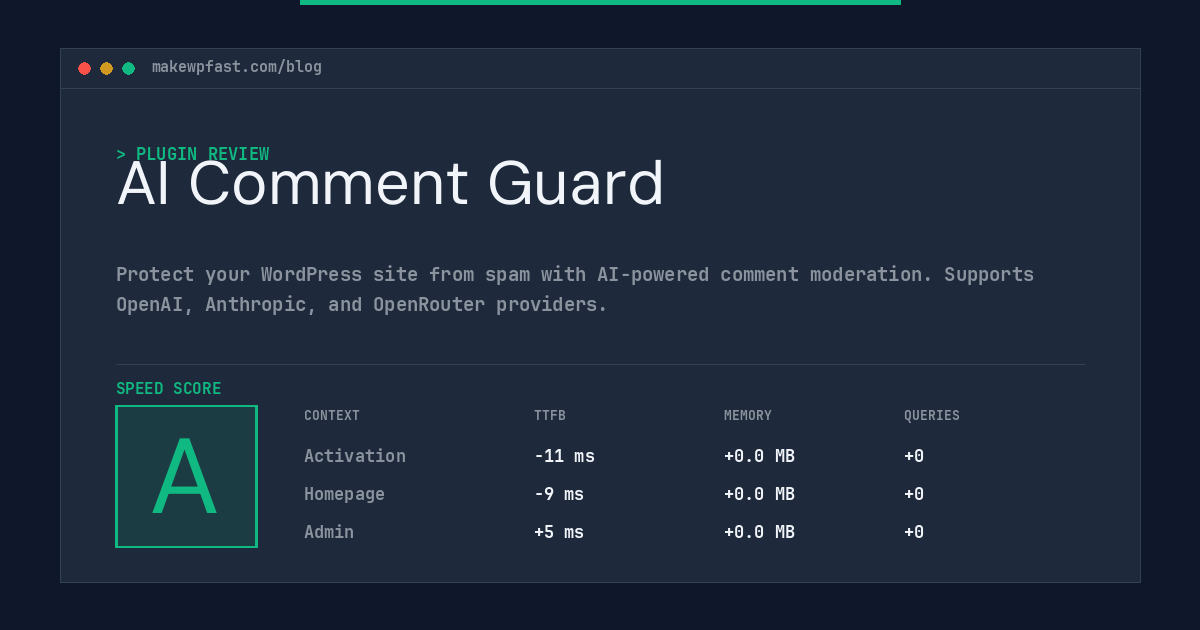Select the Homepage row label
The width and height of the screenshot is (1200, 630).
344,494
